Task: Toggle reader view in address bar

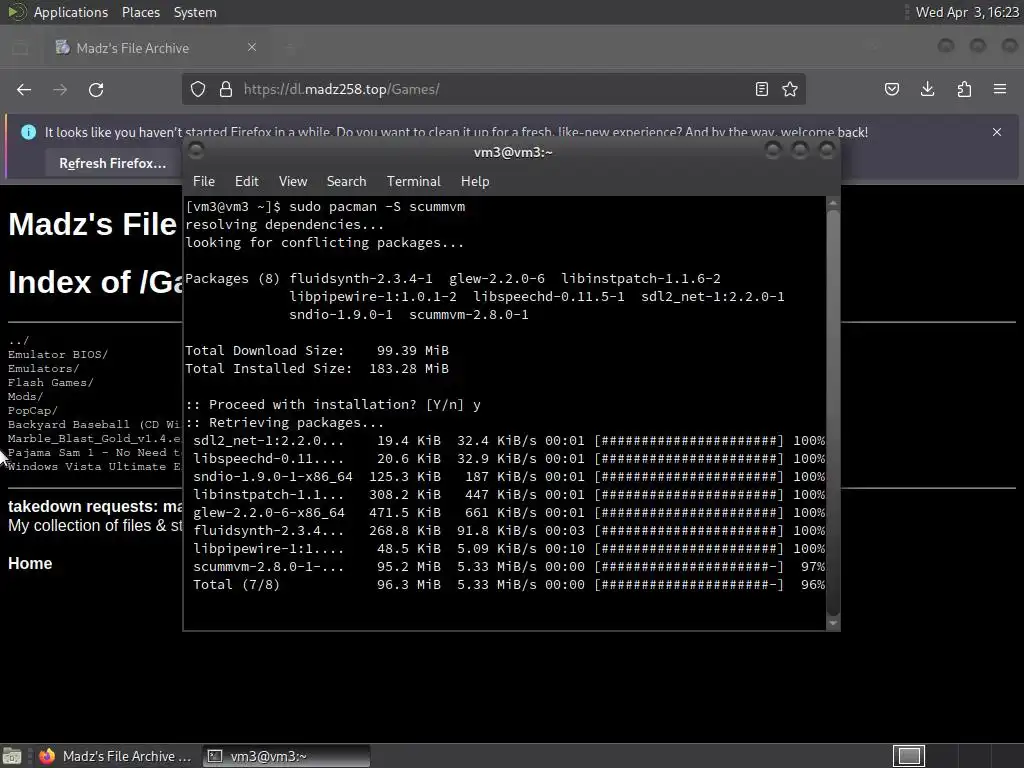Action: [761, 89]
